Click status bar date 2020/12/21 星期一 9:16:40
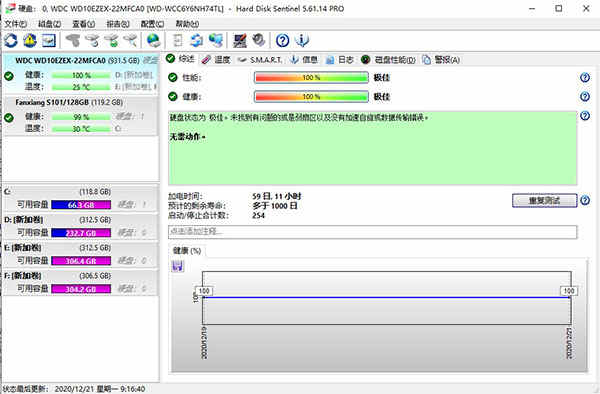The height and width of the screenshot is (394, 600). click(100, 389)
